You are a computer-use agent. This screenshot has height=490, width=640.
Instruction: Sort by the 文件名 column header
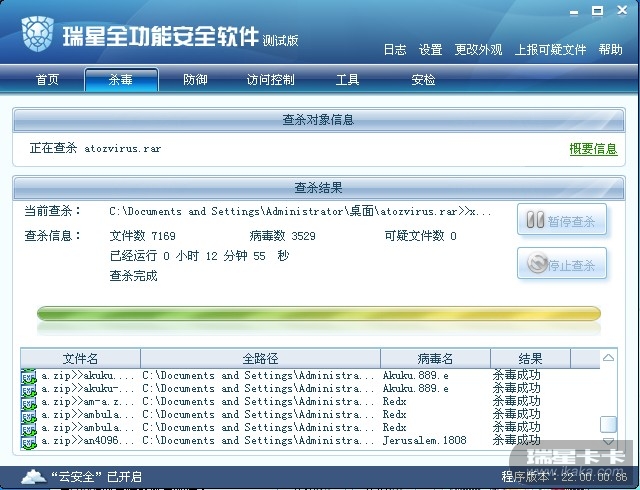tap(80, 359)
